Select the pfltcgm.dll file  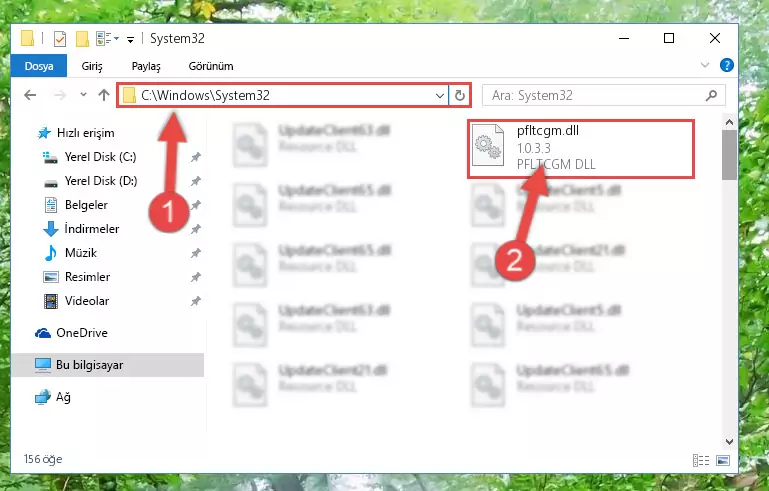click(581, 148)
